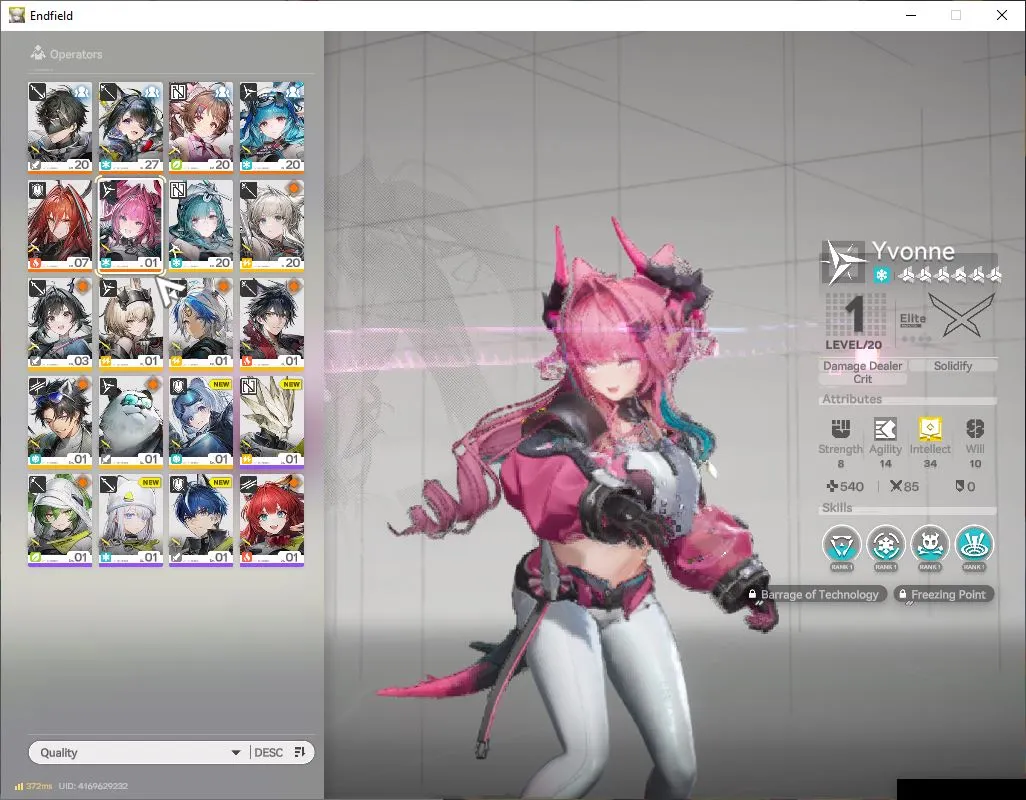Select the panda operator card

pyautogui.click(x=130, y=421)
